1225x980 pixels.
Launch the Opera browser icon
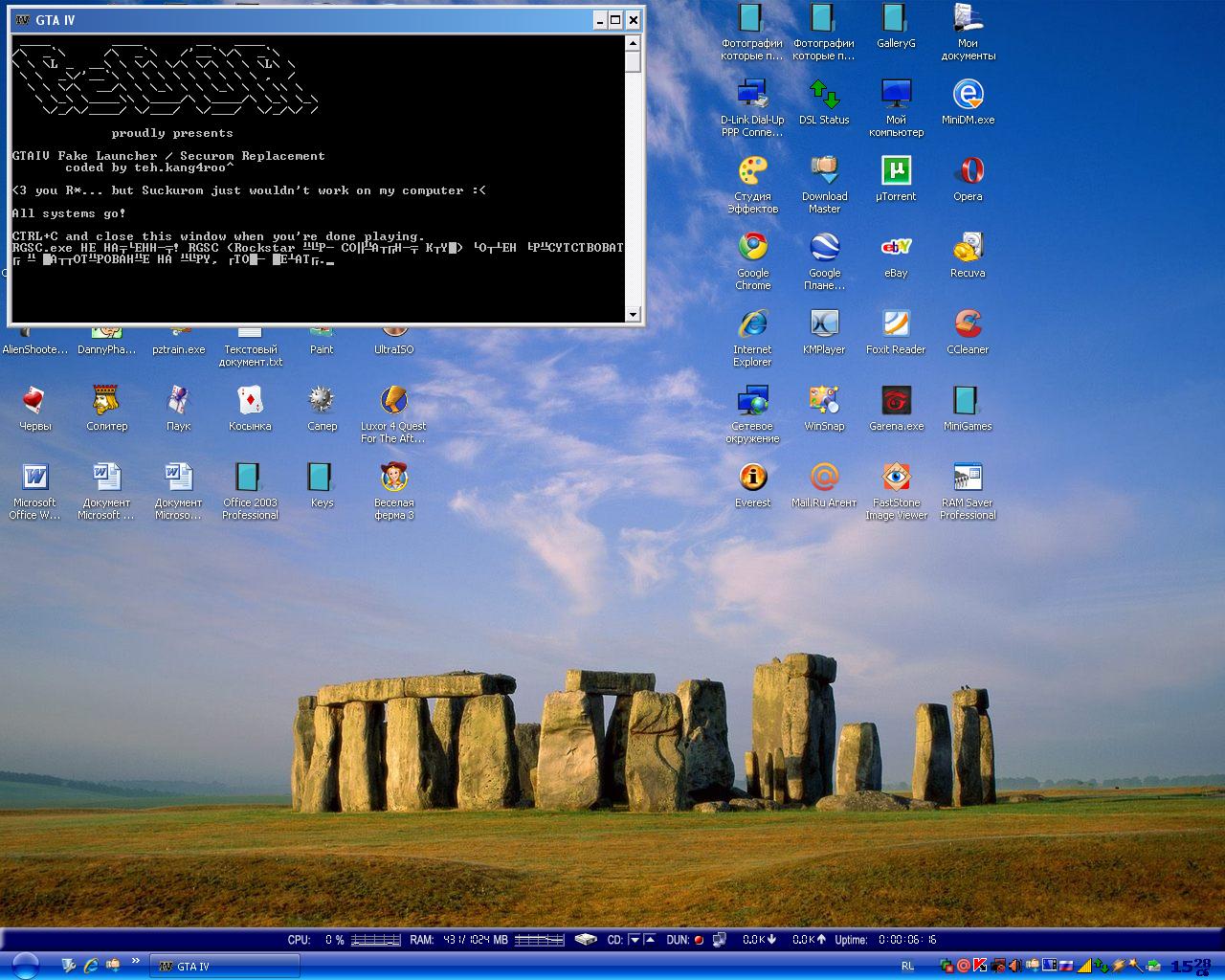[x=968, y=179]
